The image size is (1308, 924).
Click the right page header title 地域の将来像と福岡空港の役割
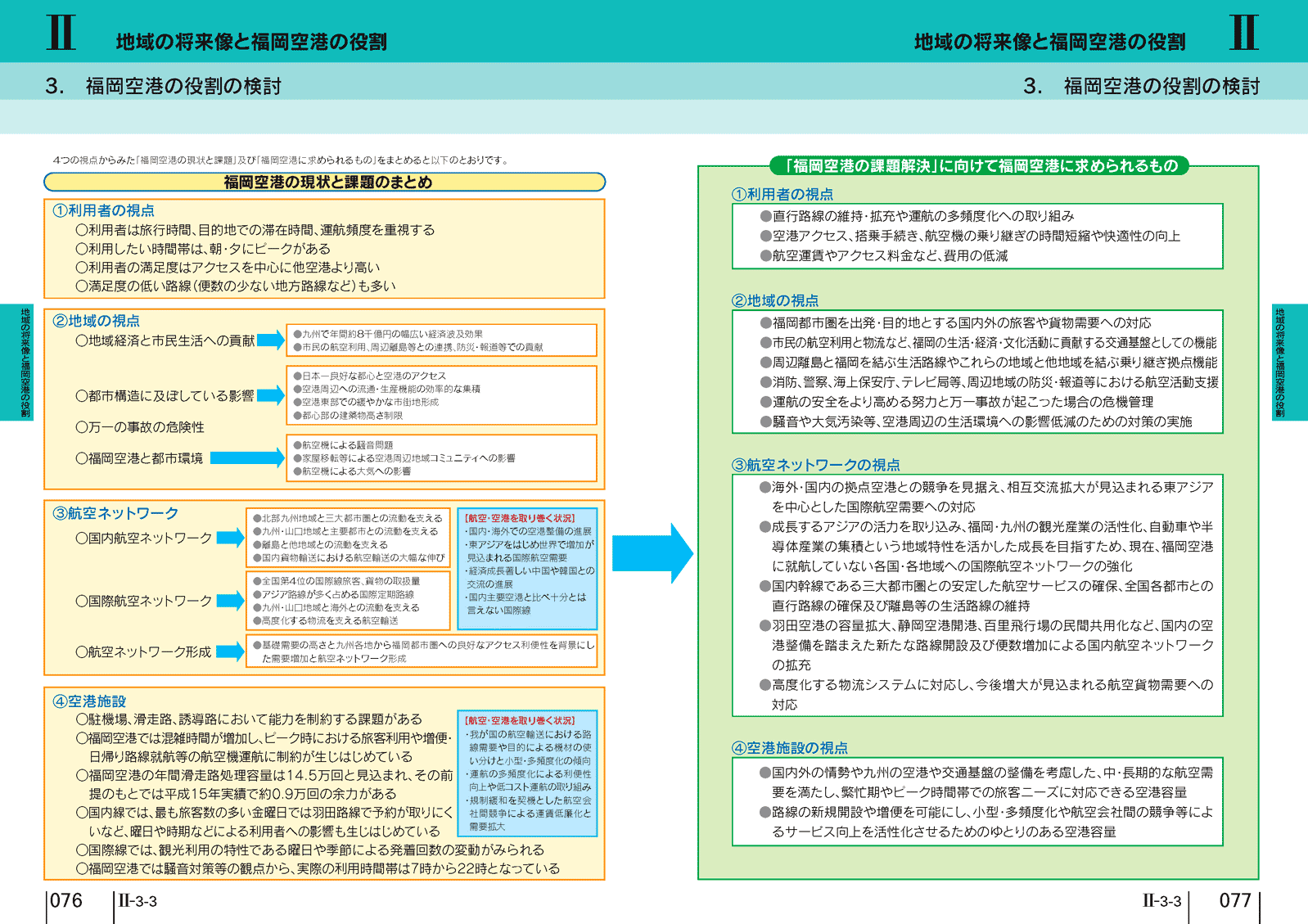pos(1049,42)
